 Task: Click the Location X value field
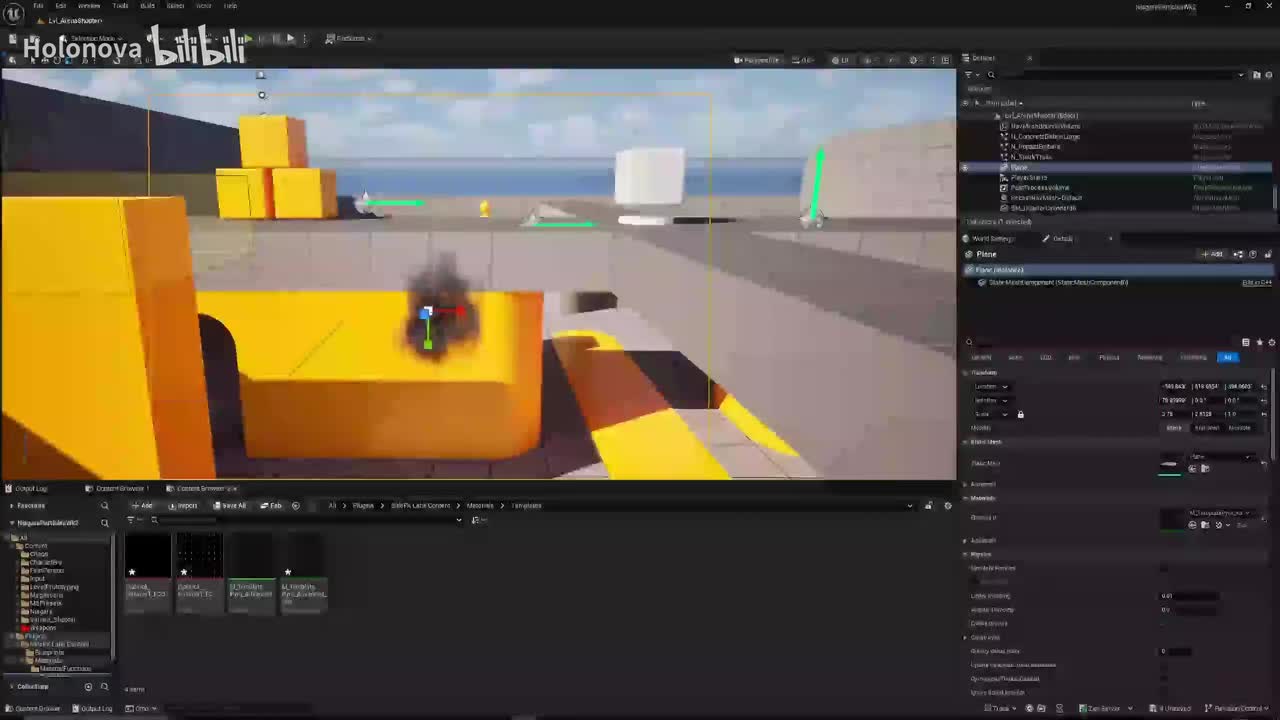1174,386
